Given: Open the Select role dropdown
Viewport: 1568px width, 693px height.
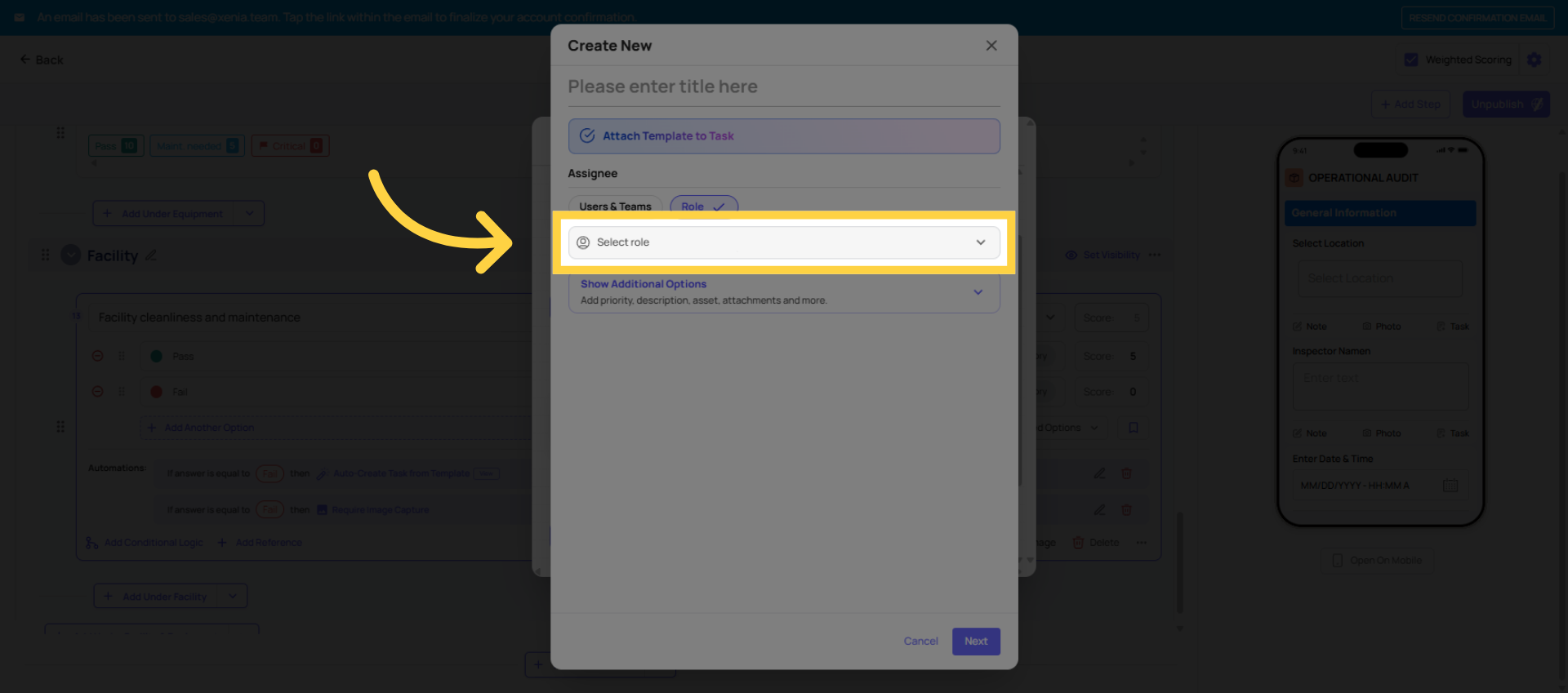Looking at the screenshot, I should (783, 242).
